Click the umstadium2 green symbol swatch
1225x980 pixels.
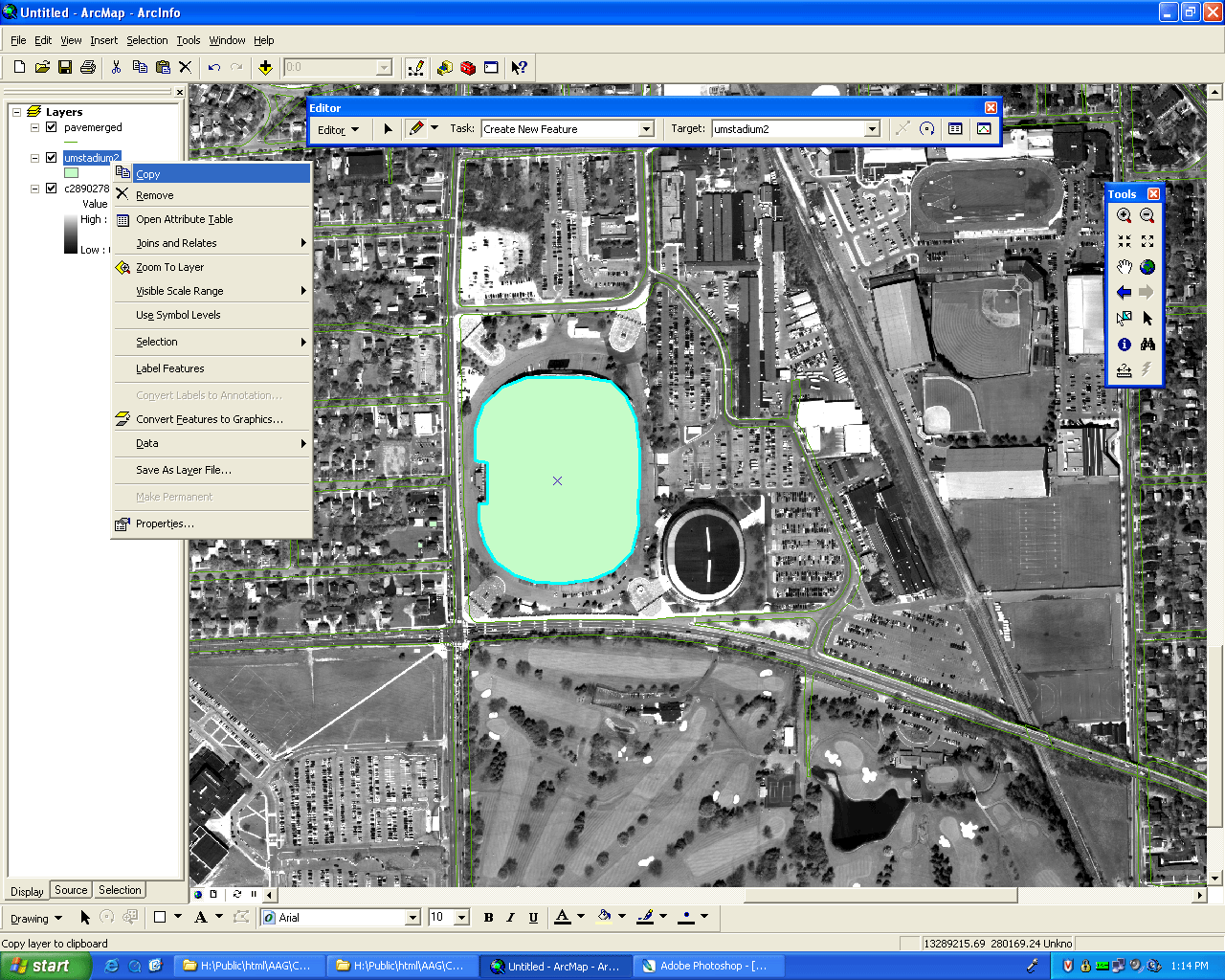point(72,173)
